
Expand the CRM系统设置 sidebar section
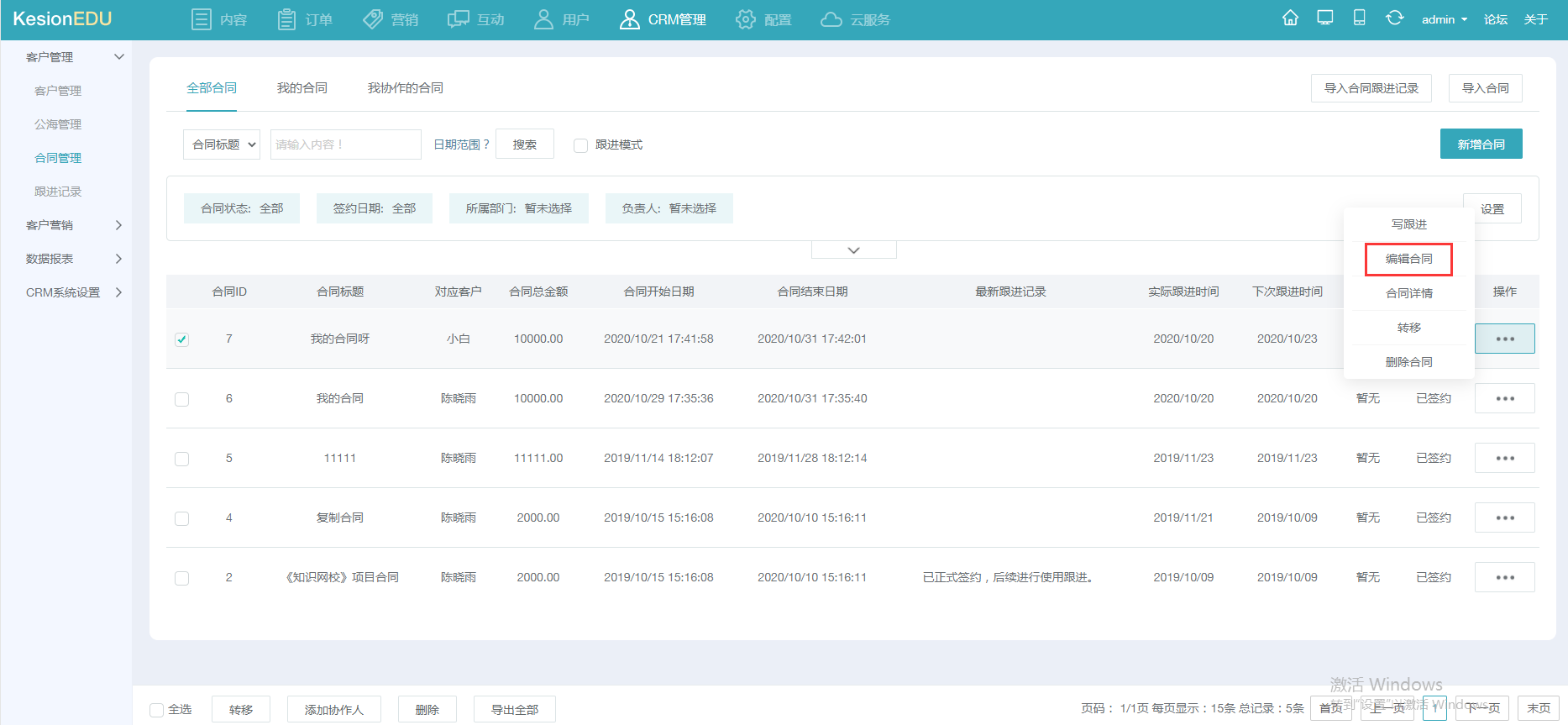[x=118, y=292]
